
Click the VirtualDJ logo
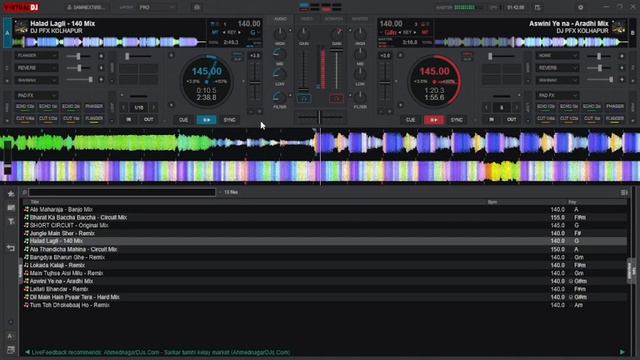(x=21, y=7)
